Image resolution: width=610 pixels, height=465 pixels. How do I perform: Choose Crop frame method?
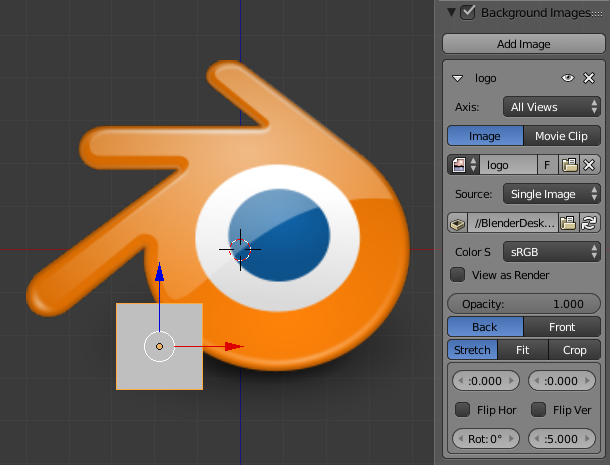575,350
